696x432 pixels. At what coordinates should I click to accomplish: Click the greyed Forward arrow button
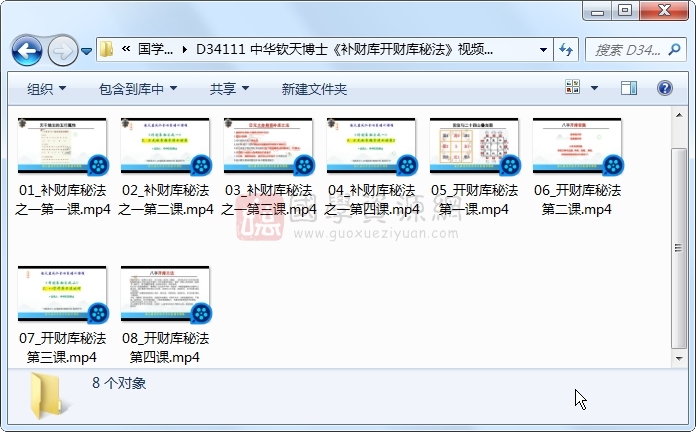tap(63, 51)
